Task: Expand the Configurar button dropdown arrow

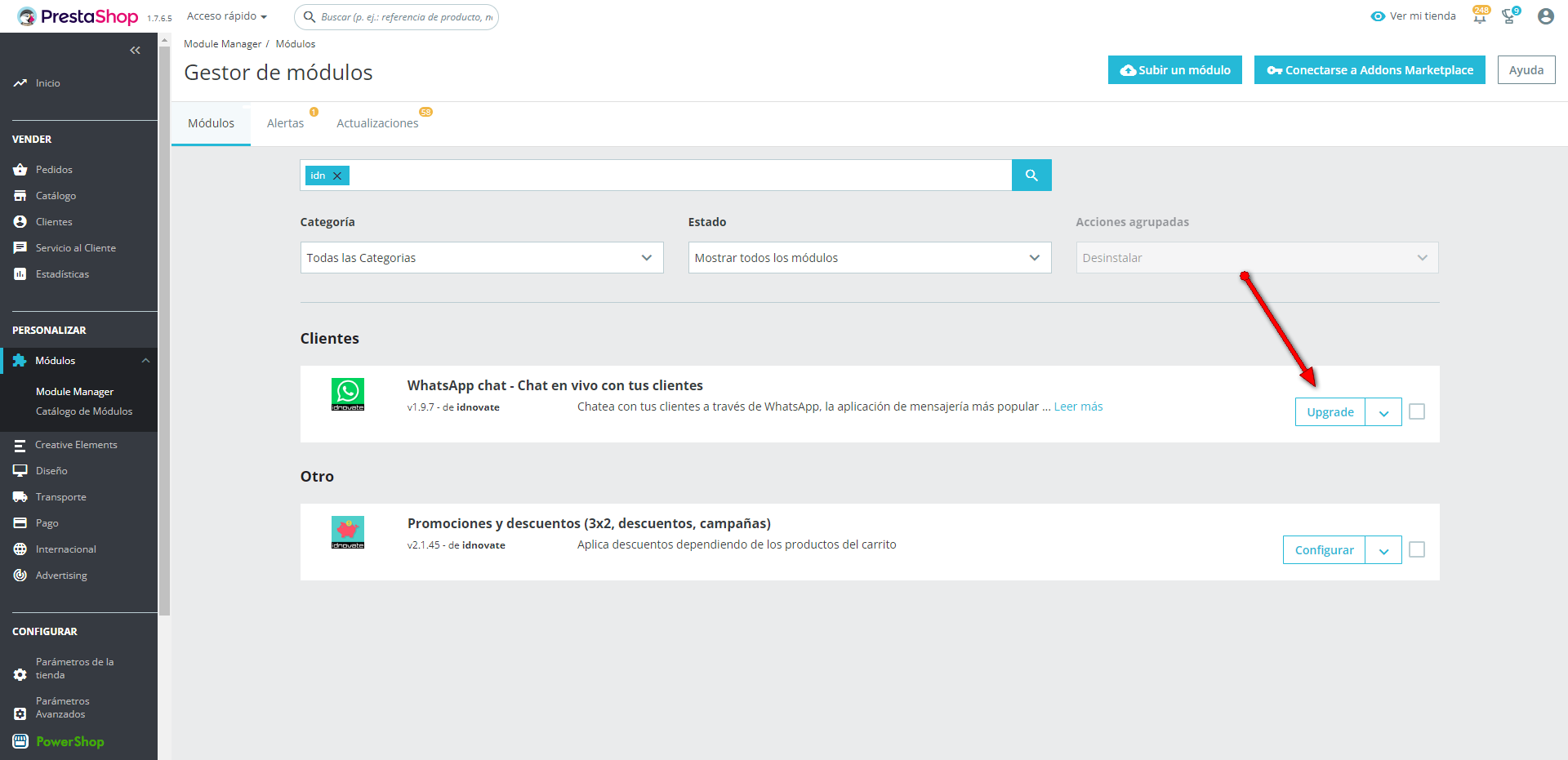Action: coord(1383,550)
